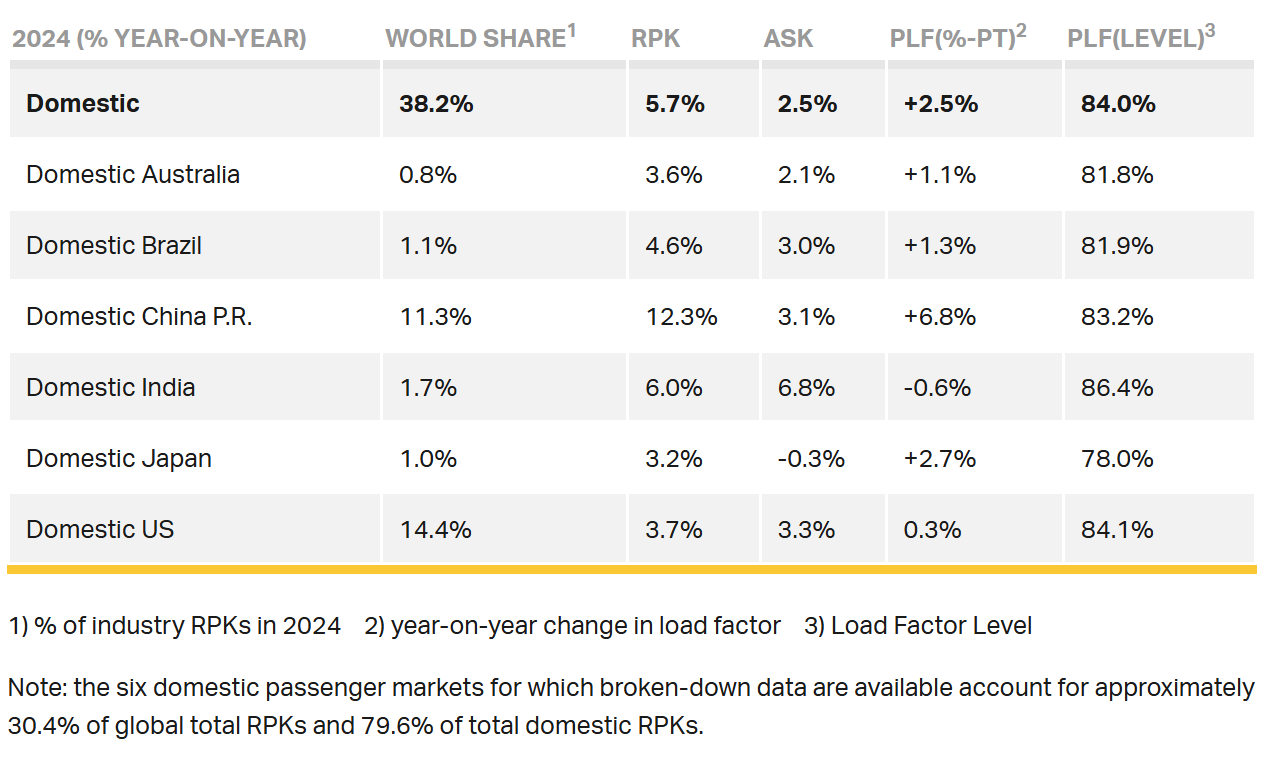The image size is (1273, 758).
Task: Click the ASK column header
Action: (x=788, y=39)
